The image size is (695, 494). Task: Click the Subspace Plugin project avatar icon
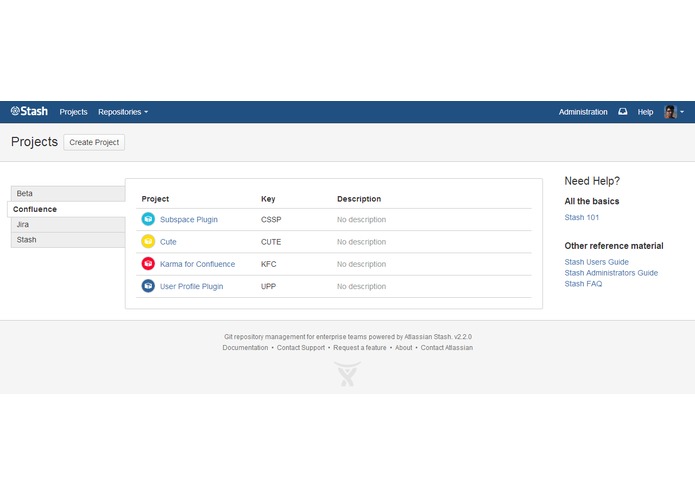(148, 219)
